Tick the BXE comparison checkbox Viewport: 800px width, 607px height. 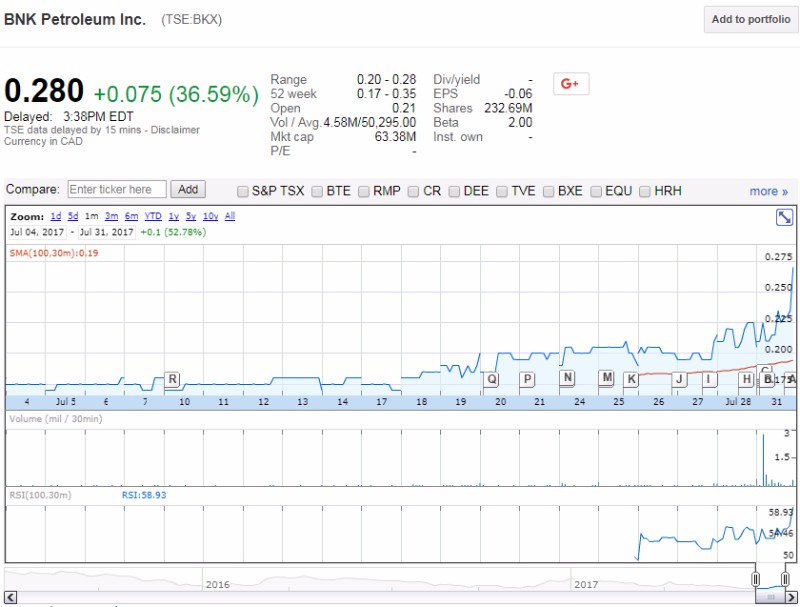[548, 191]
